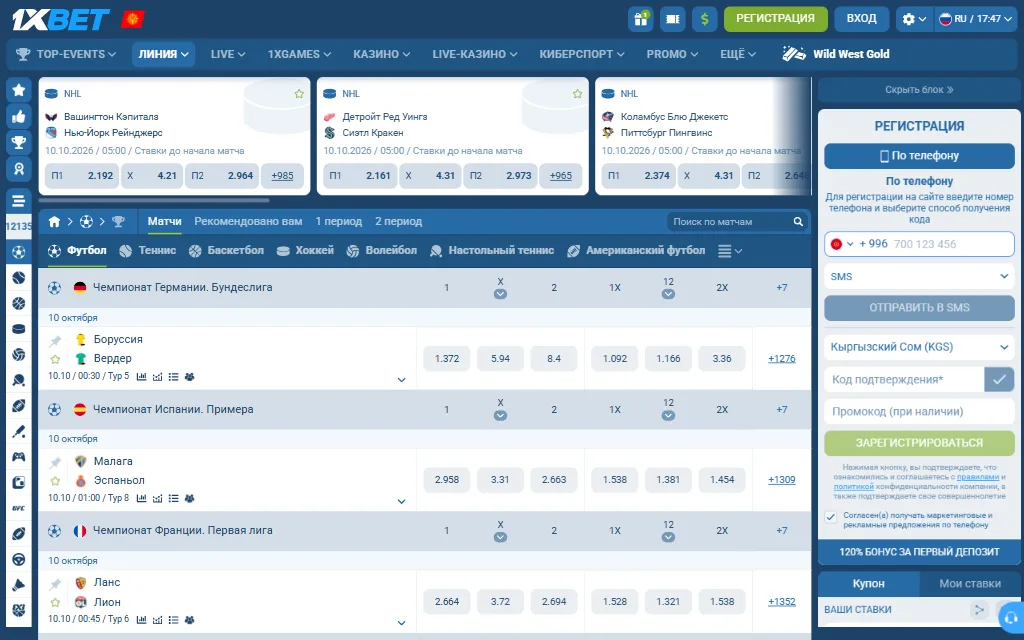Click the dollar deposit icon

click(x=705, y=19)
